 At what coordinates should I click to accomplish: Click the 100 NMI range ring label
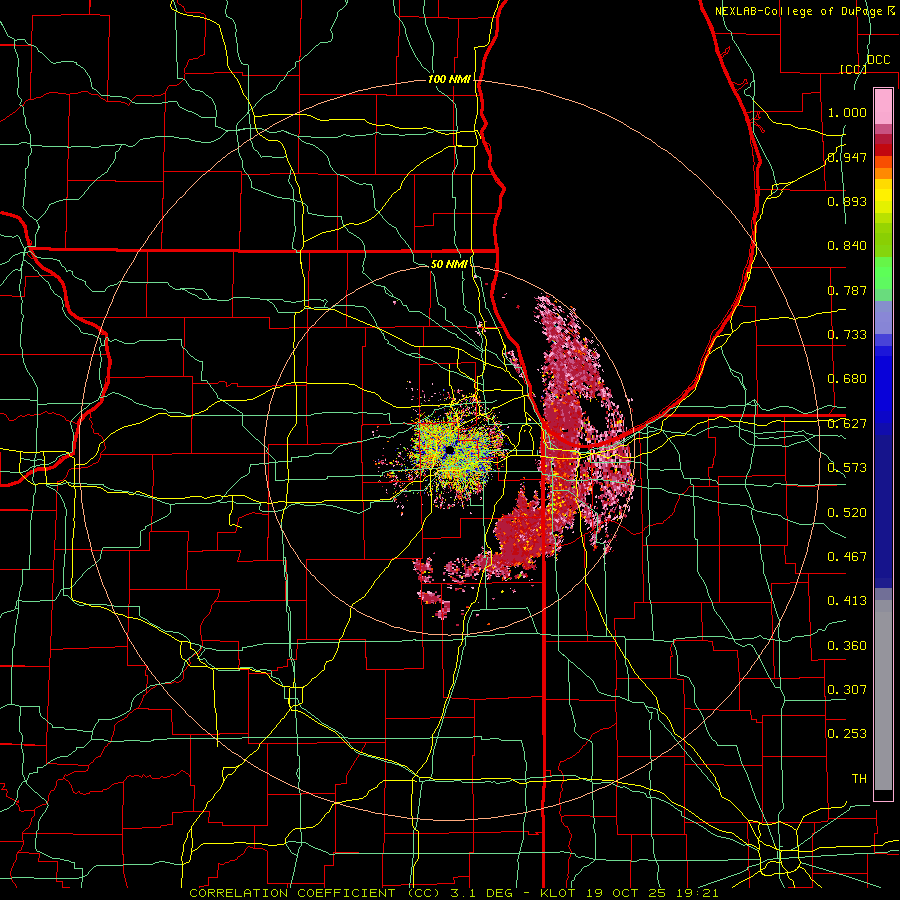point(449,79)
